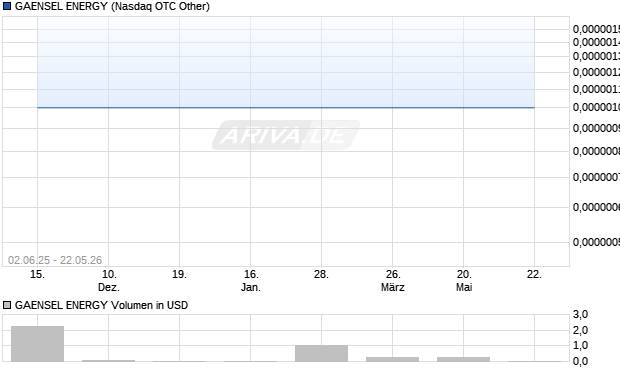Click the x-axis label 16. Jan.

point(251,280)
